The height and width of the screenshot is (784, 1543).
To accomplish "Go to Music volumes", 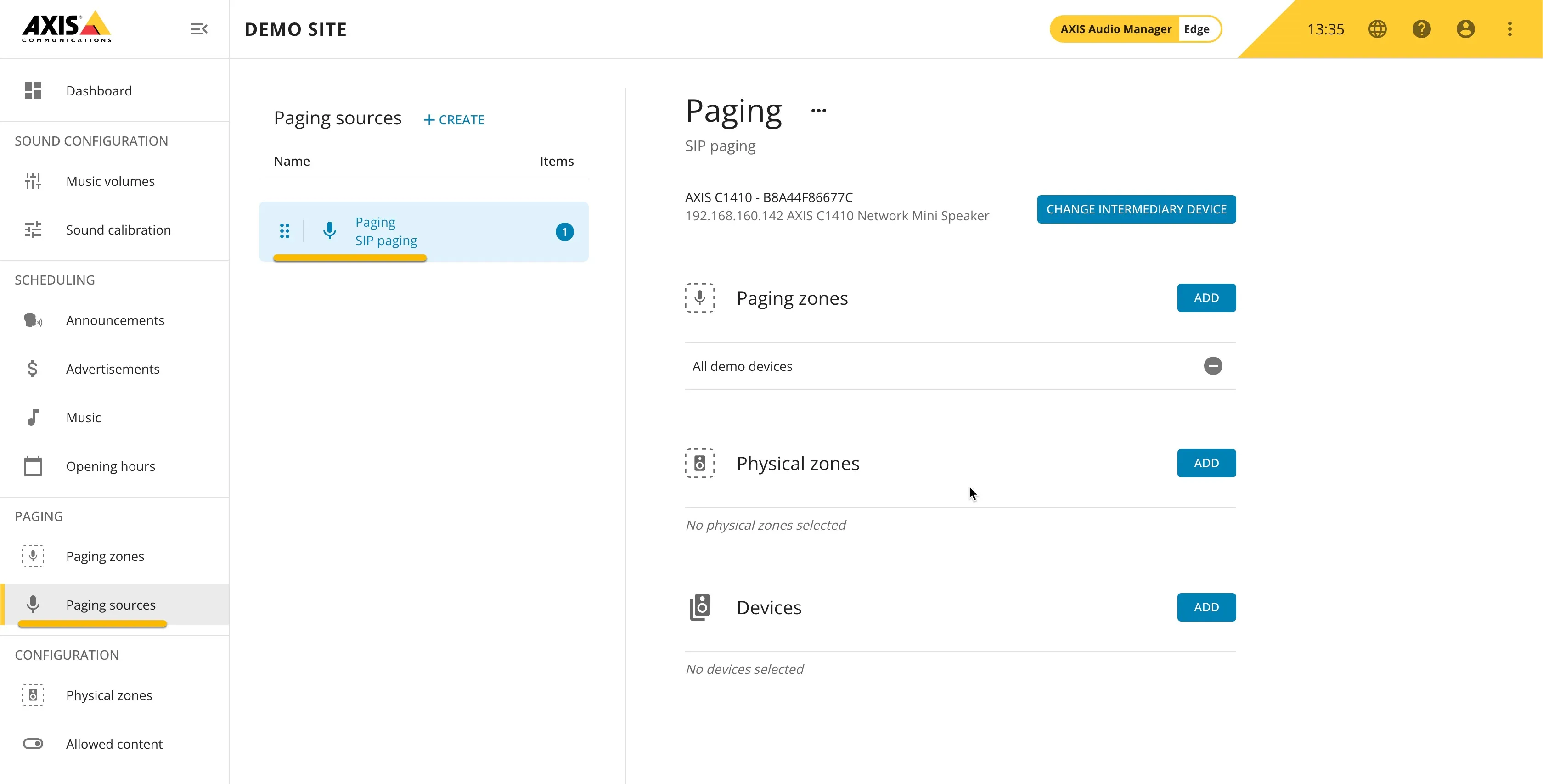I will point(114,181).
